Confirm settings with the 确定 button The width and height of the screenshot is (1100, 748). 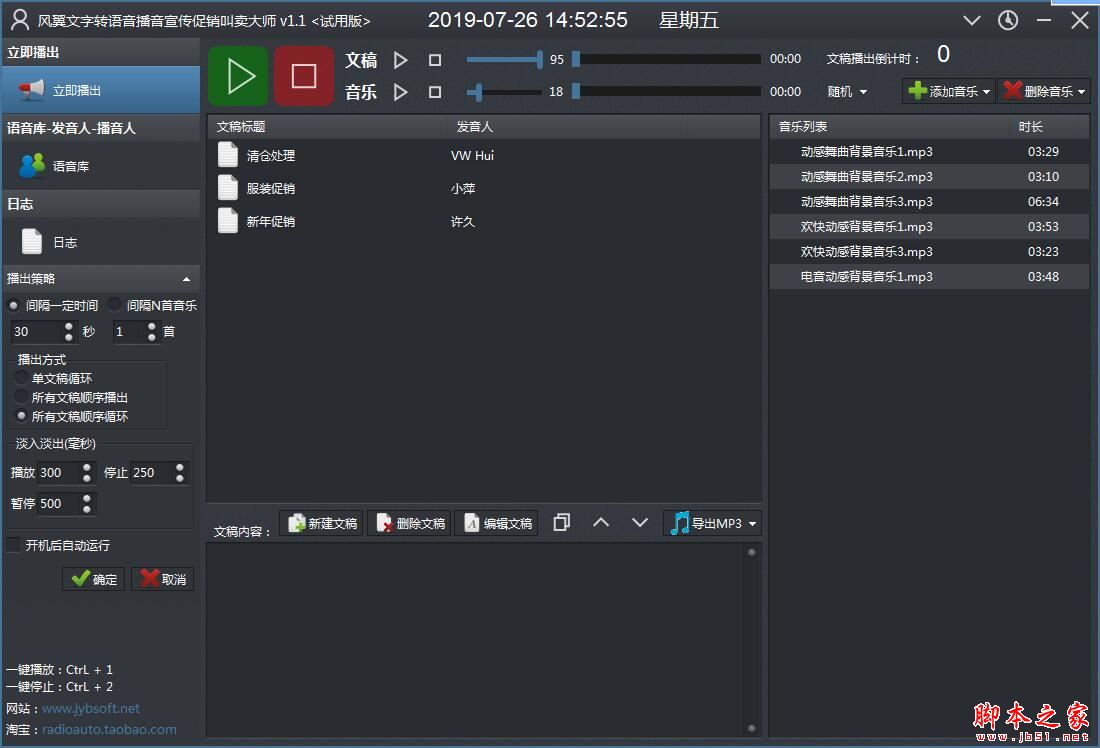[x=94, y=579]
